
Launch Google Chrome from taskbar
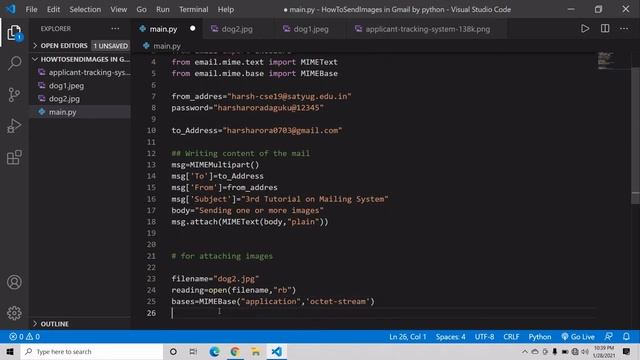click(235, 351)
